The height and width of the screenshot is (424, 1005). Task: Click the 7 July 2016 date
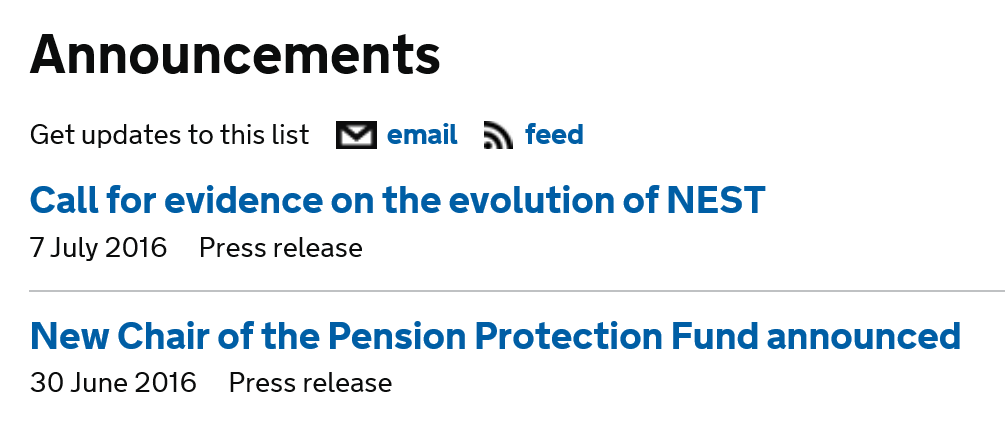click(x=98, y=248)
